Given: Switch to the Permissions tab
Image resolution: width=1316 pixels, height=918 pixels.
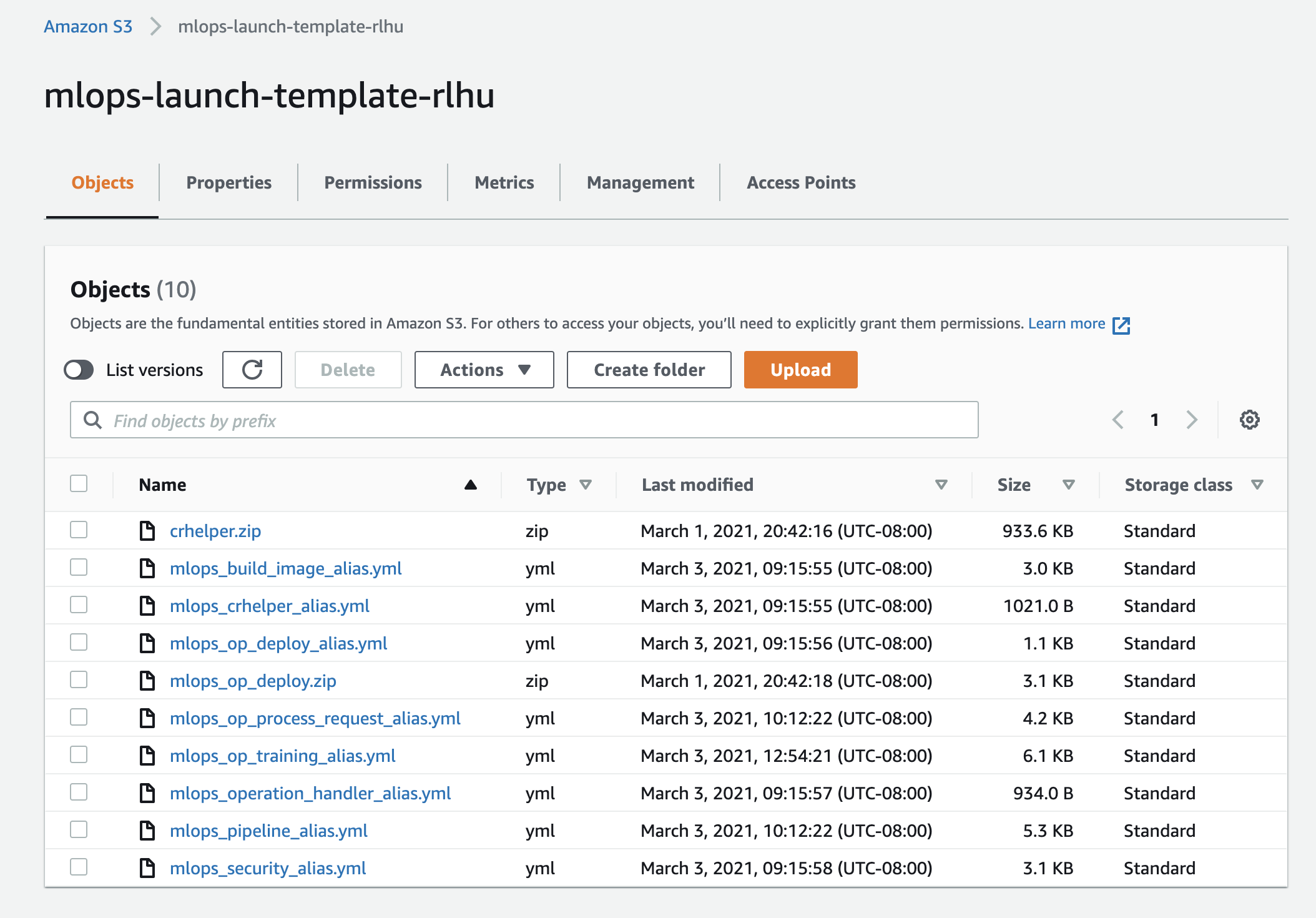Looking at the screenshot, I should pos(373,182).
